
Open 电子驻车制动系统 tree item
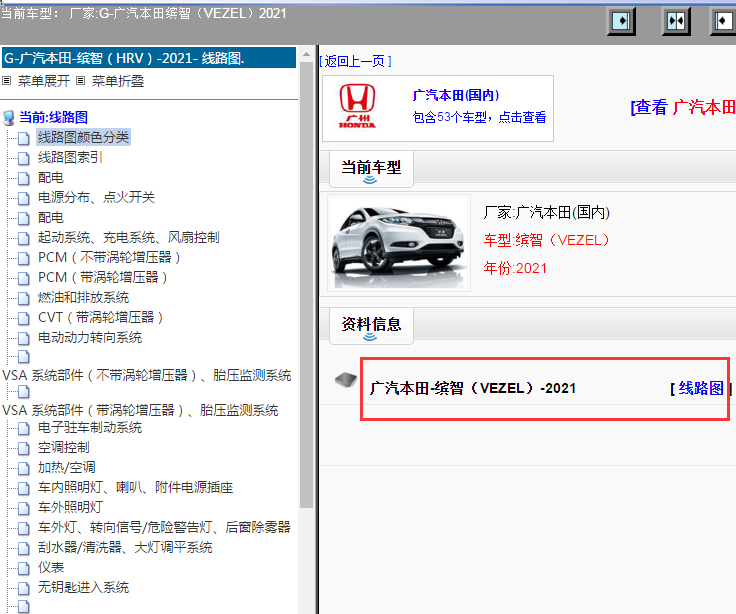click(x=90, y=428)
